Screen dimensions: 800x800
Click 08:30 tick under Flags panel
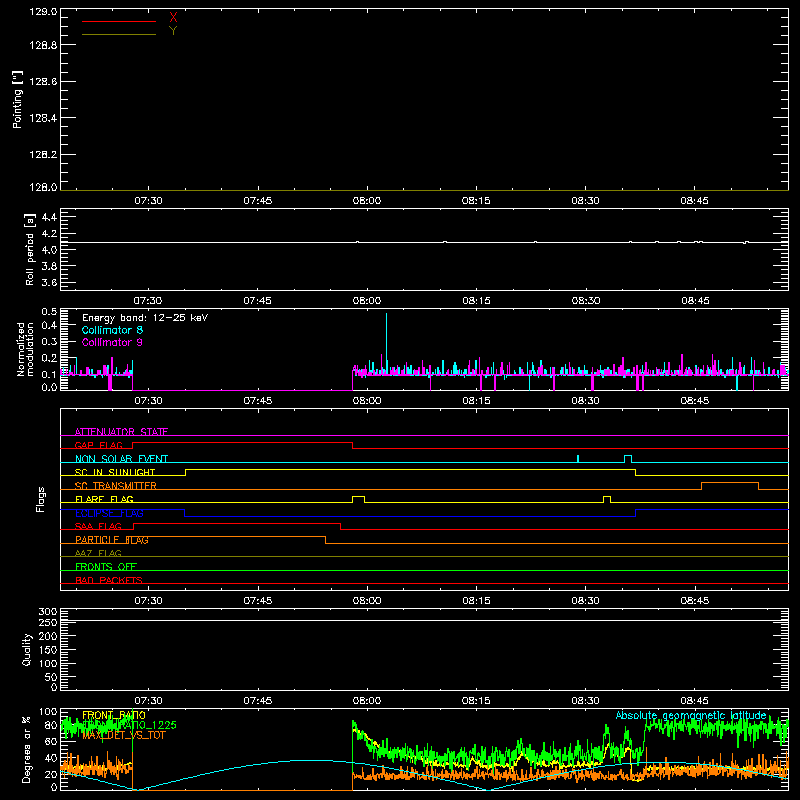pos(585,601)
